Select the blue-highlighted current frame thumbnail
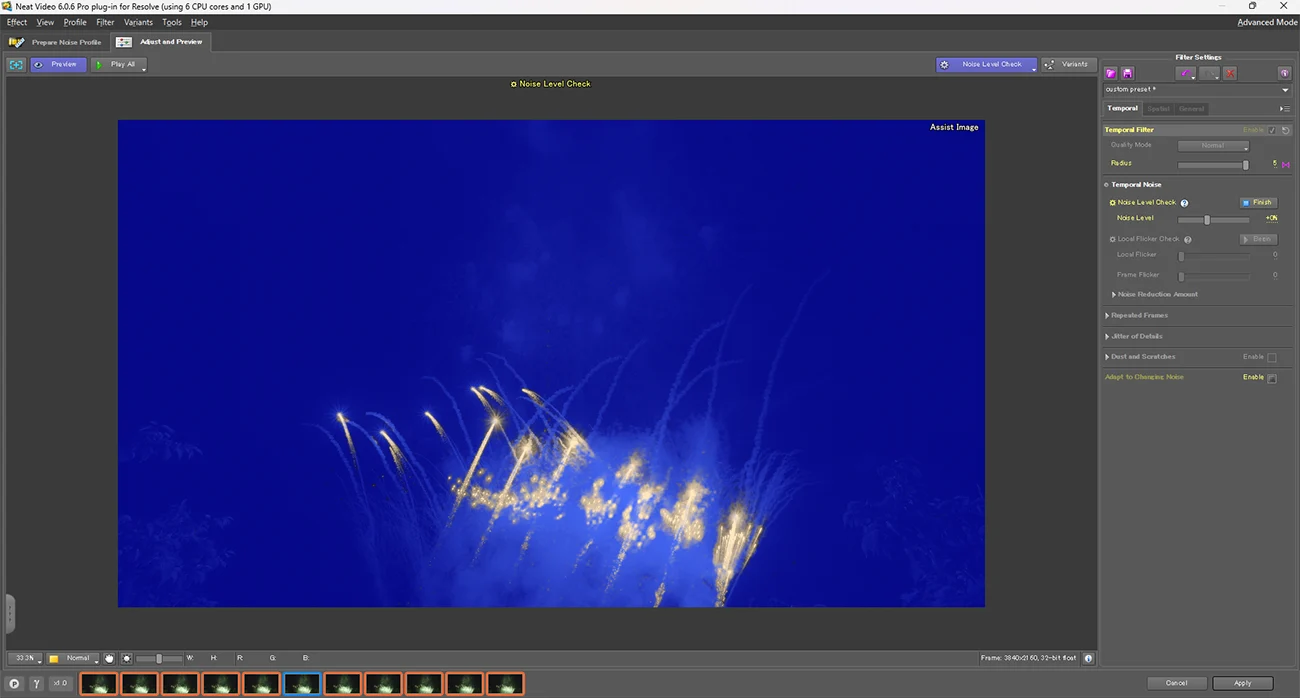This screenshot has height=698, width=1300. coord(302,684)
